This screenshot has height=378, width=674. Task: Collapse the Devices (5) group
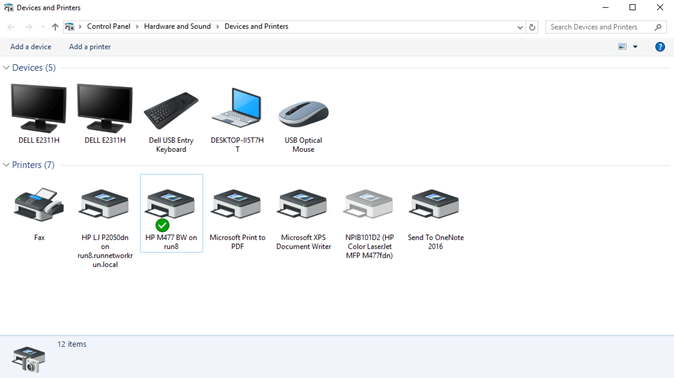pyautogui.click(x=6, y=68)
